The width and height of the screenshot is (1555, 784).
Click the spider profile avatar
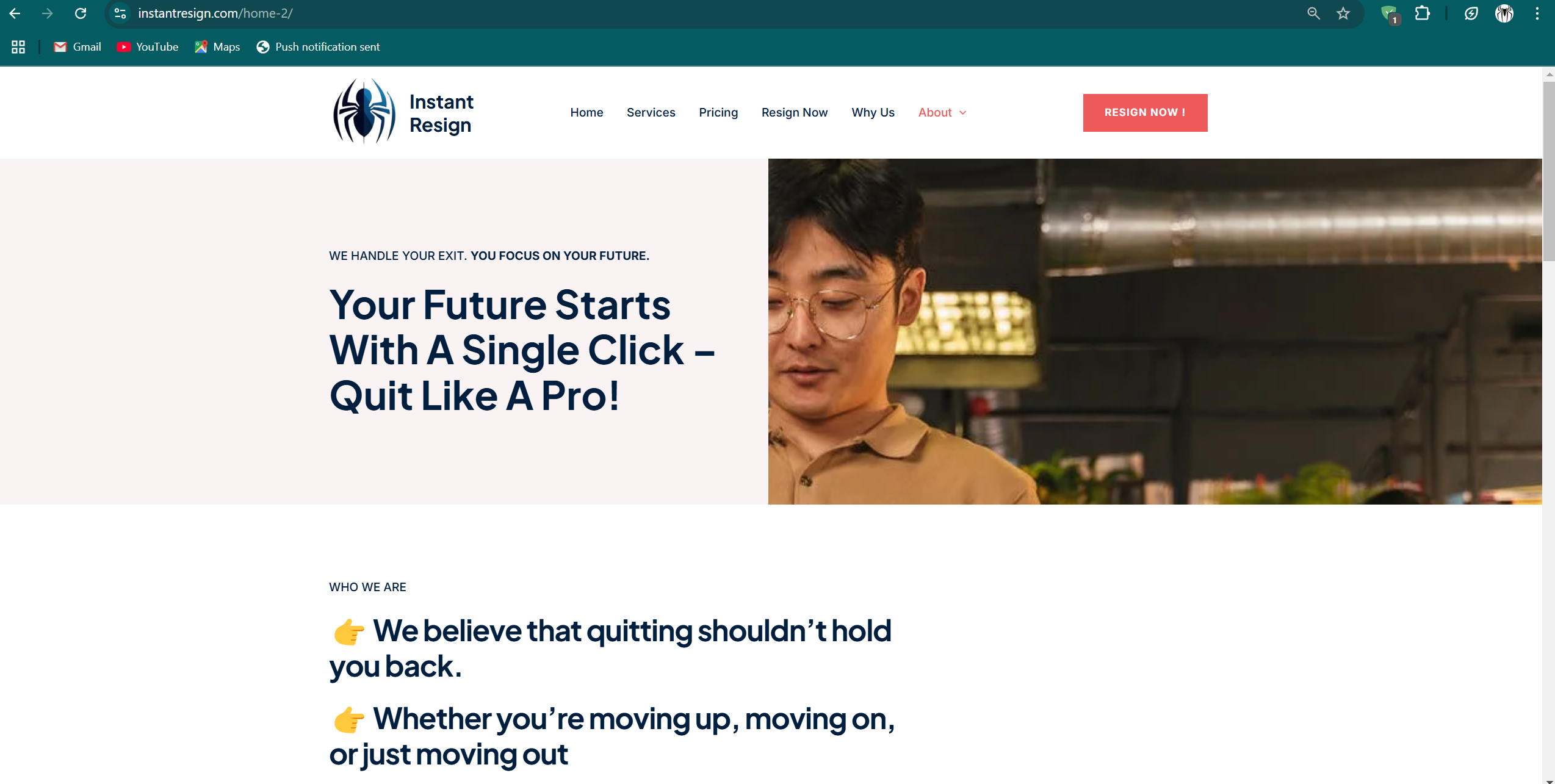coord(1504,13)
